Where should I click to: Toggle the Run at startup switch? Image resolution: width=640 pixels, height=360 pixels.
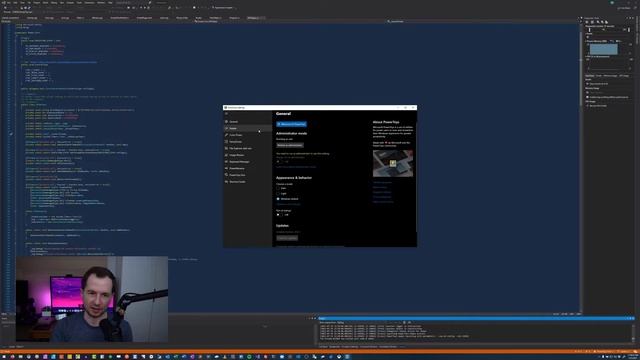[x=280, y=215]
